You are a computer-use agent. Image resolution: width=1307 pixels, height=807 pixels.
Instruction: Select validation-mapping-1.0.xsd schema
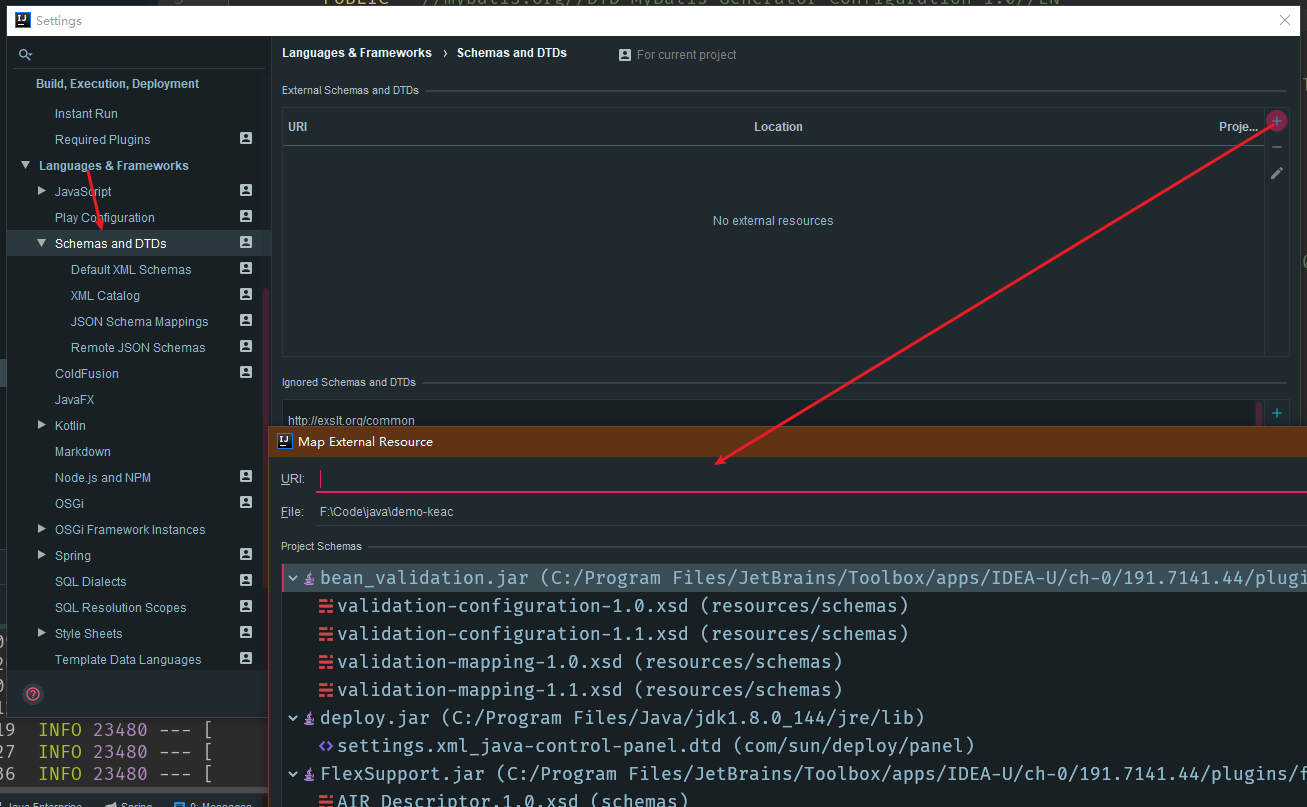coord(590,662)
